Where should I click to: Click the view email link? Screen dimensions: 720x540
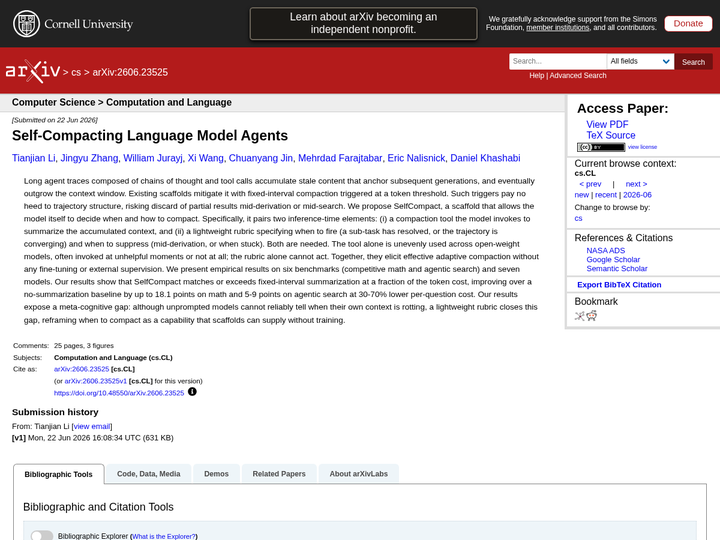pyautogui.click(x=92, y=427)
